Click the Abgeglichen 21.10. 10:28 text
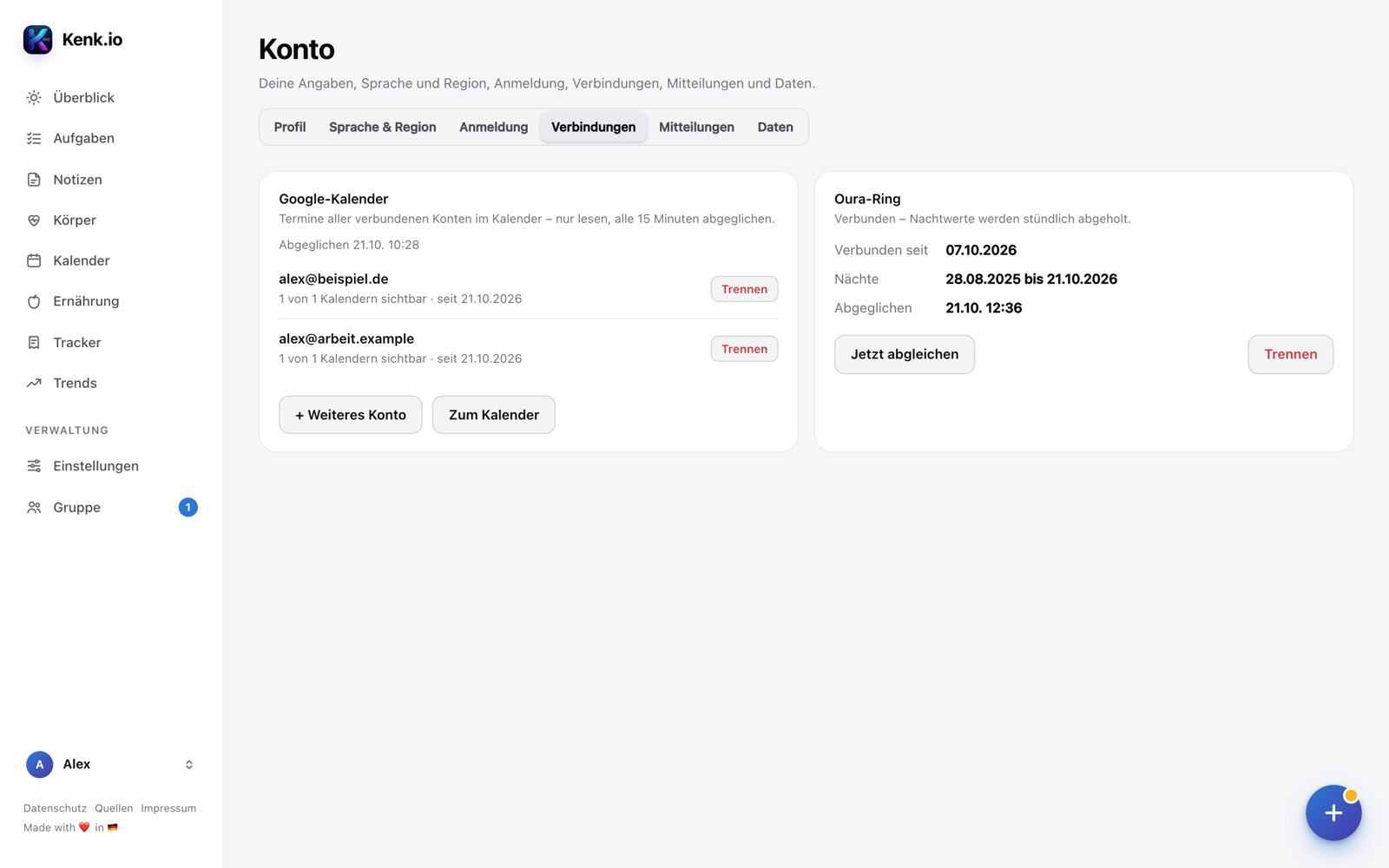 [x=349, y=245]
